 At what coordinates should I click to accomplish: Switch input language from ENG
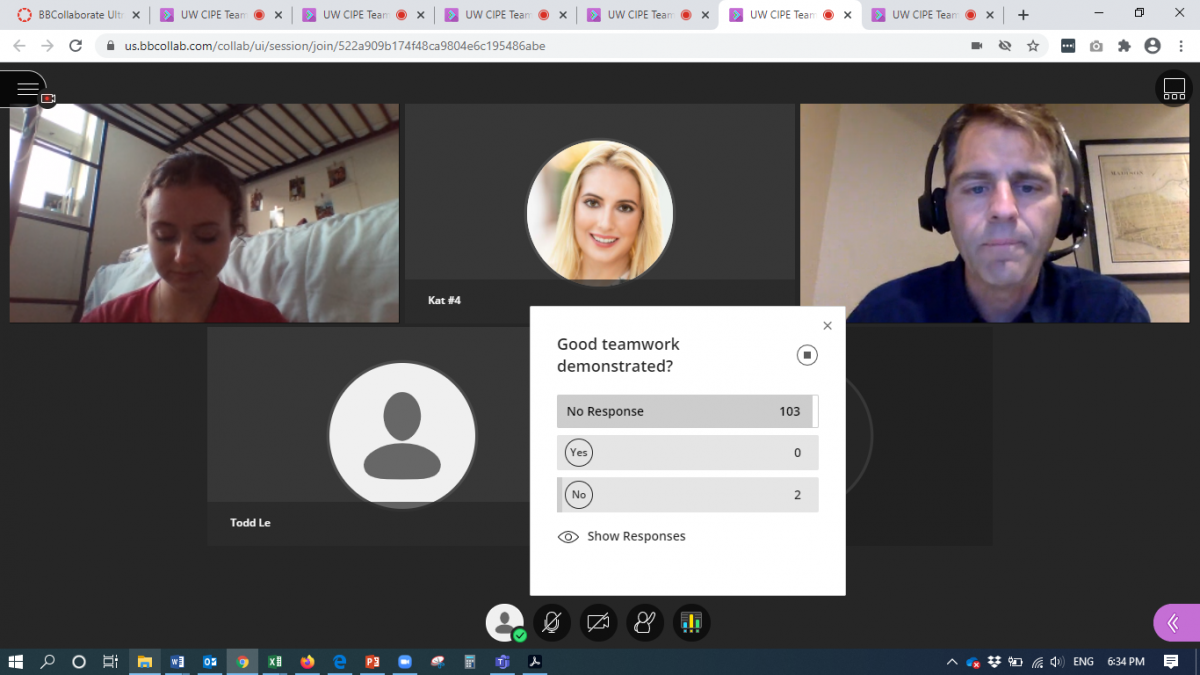[x=1083, y=662]
